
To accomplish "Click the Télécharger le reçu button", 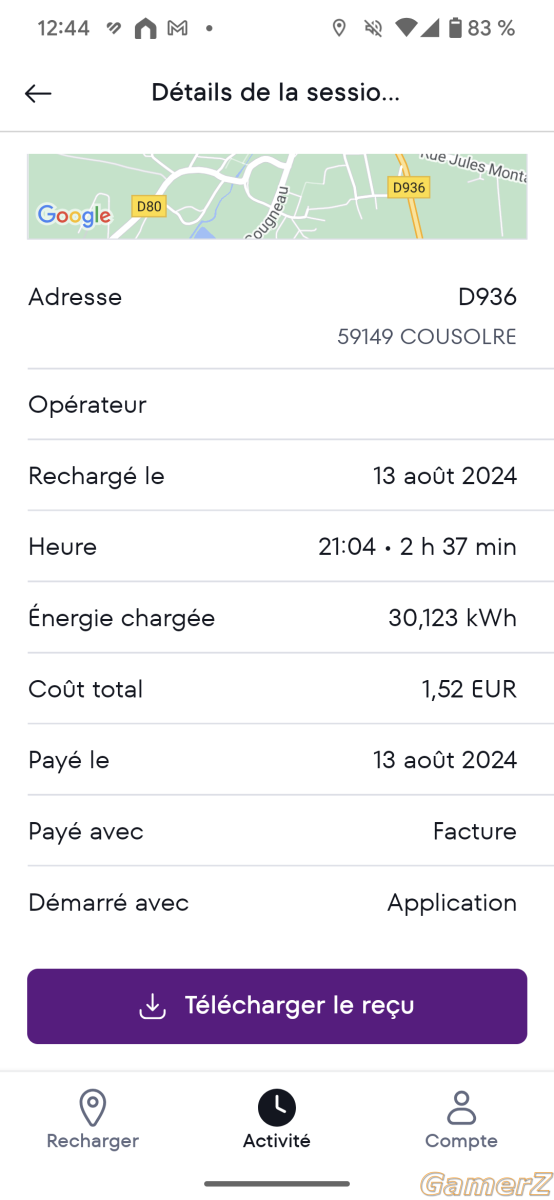I will tap(277, 1006).
